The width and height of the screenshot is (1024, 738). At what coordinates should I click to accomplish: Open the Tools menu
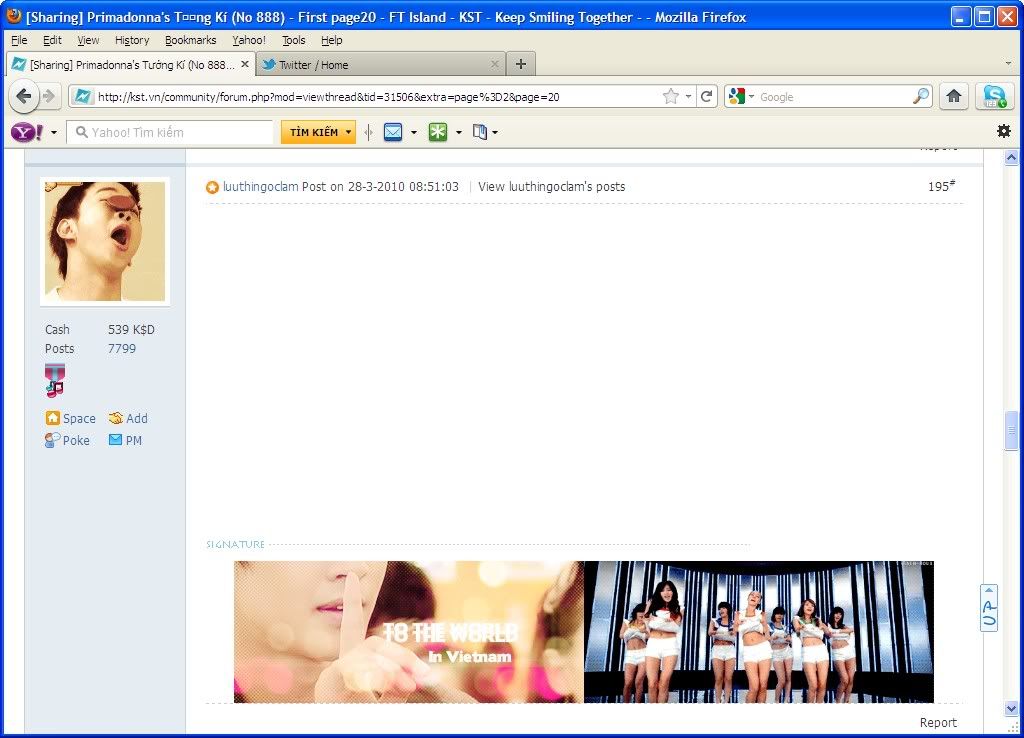[x=294, y=40]
